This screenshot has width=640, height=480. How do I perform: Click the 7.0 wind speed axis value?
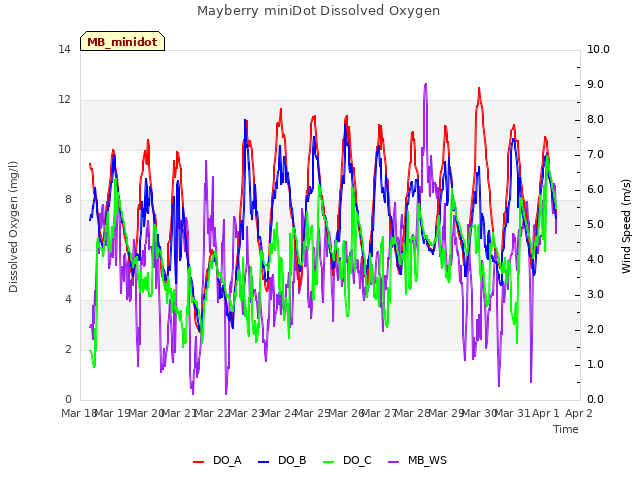[595, 155]
